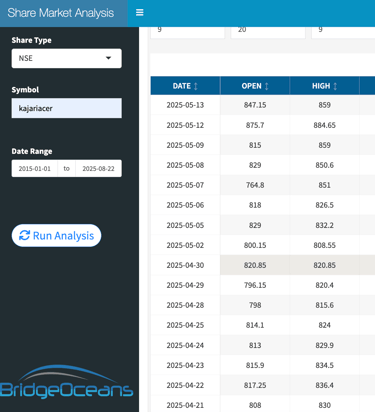The image size is (375, 412).
Task: Select date cell 2025-05-05
Action: [x=185, y=225]
